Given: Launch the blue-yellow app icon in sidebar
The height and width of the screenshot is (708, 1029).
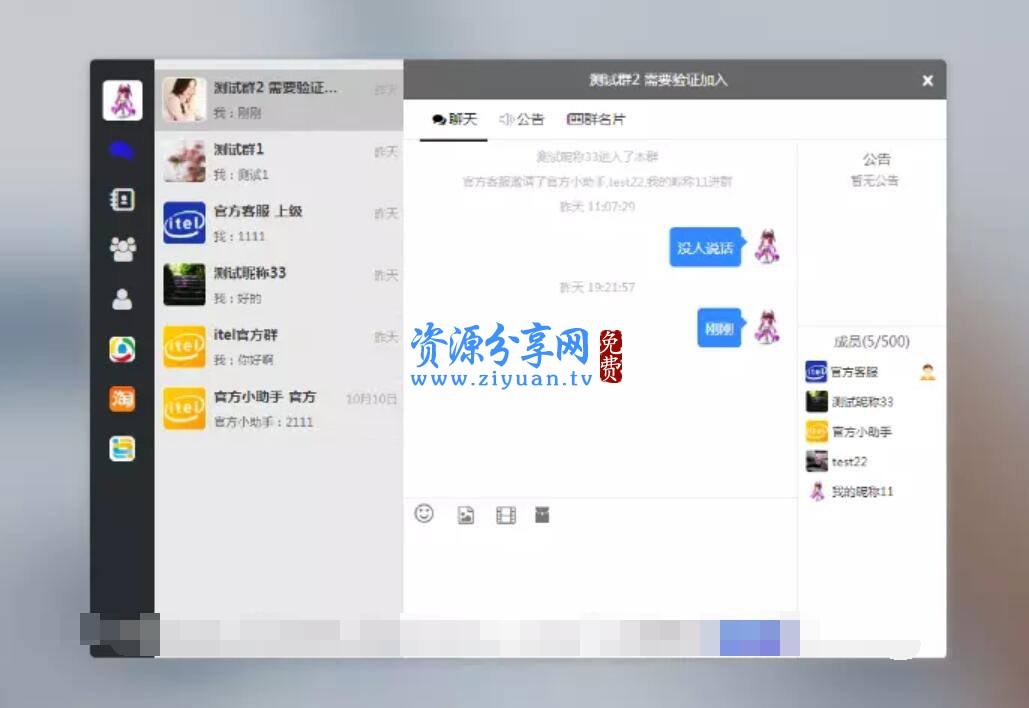Looking at the screenshot, I should 122,449.
